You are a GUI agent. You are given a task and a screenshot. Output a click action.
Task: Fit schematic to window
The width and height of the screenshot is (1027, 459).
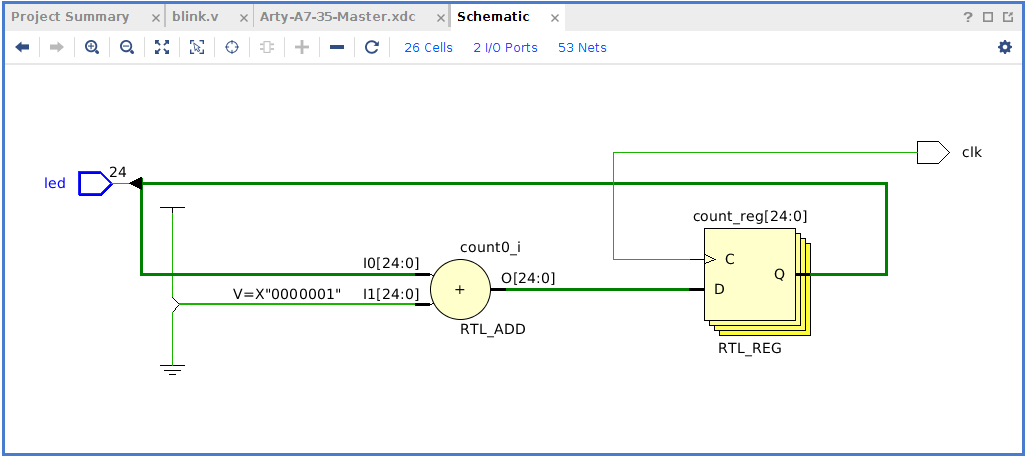point(162,47)
